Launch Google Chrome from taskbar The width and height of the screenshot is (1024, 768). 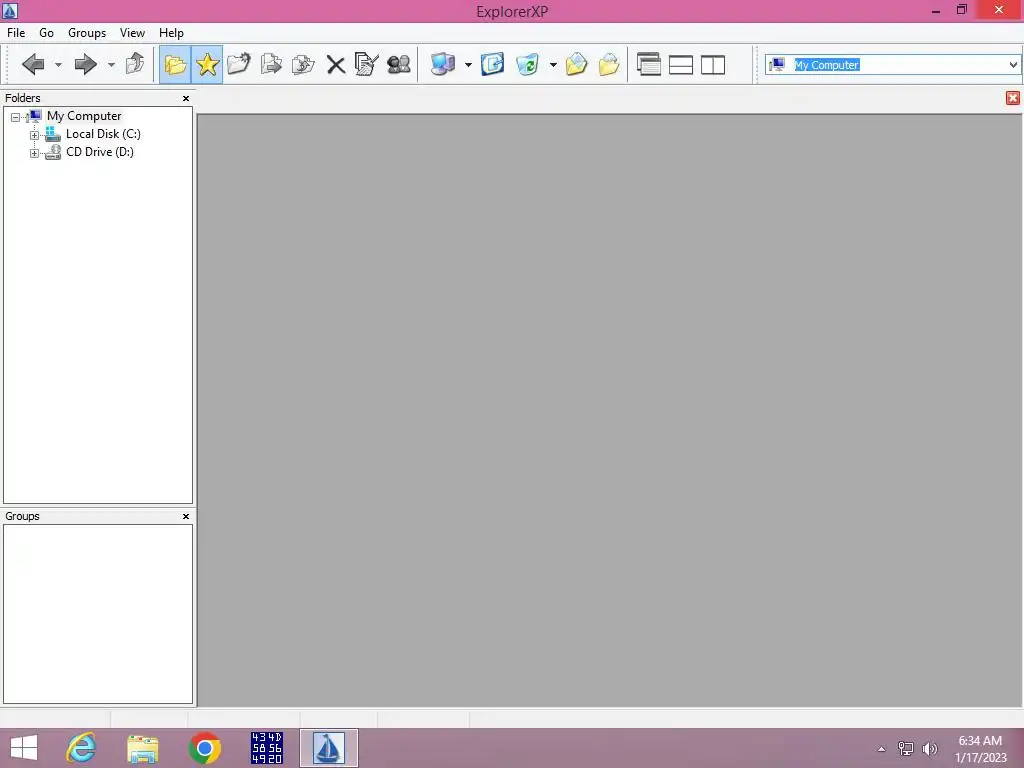coord(204,748)
